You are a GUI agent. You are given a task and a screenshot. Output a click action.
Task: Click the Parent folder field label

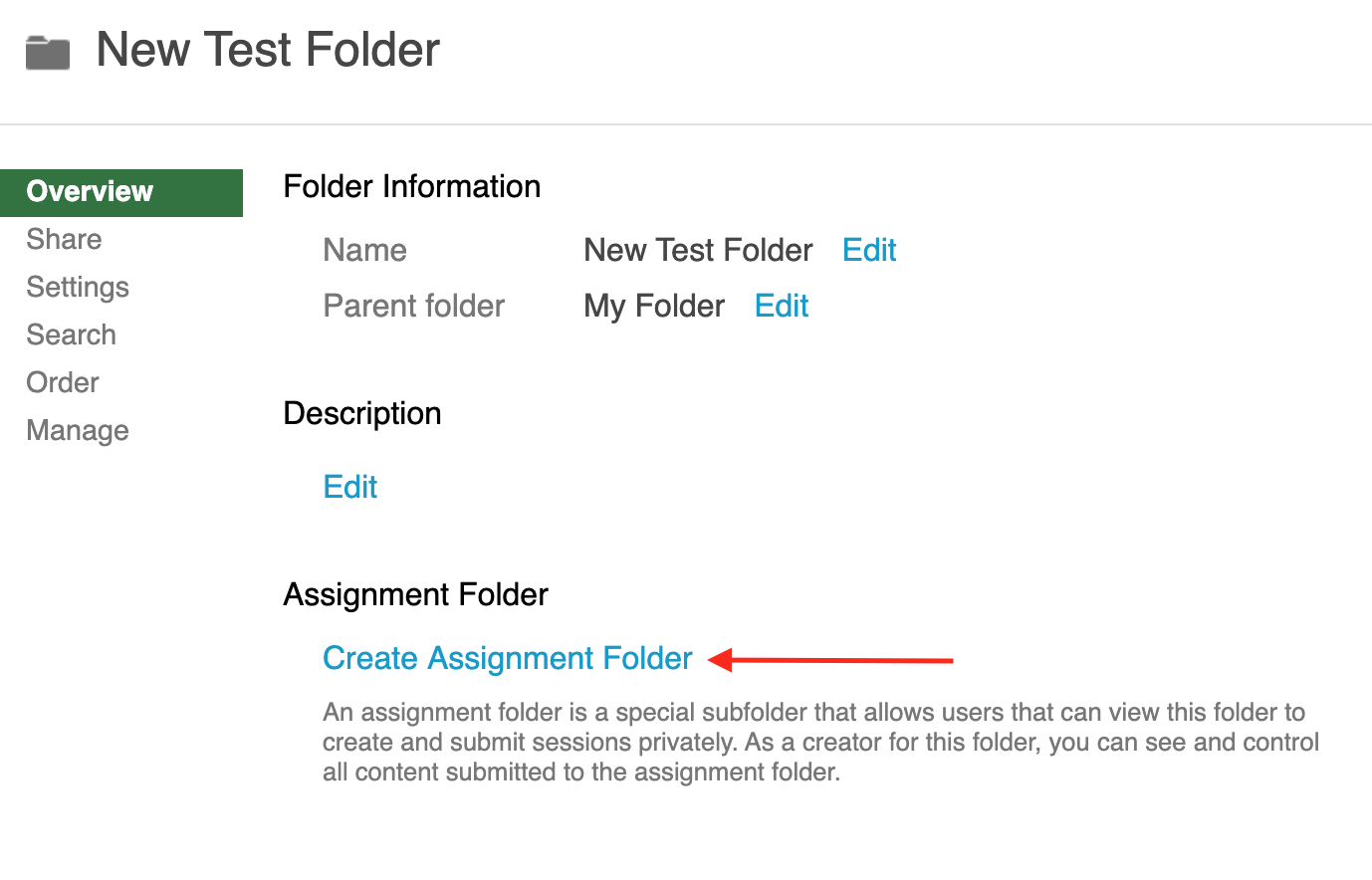[x=414, y=306]
